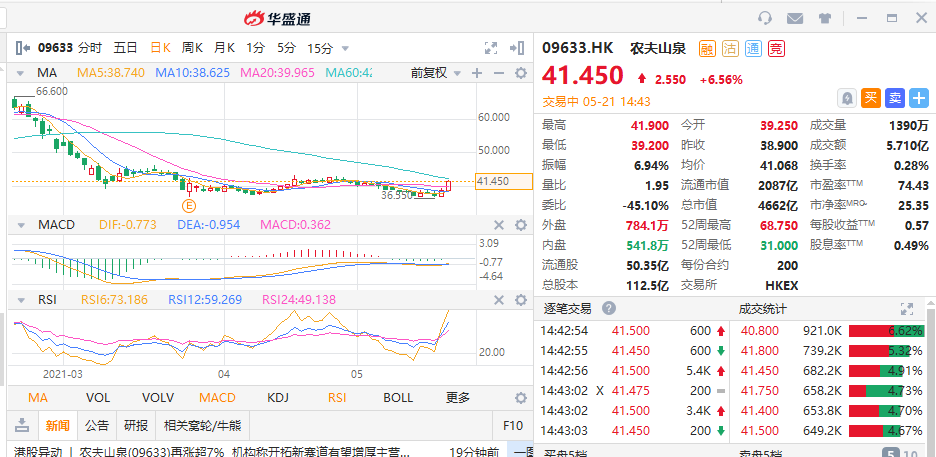Open MA indicator settings gear
This screenshot has height=457, width=936.
coord(521,73)
